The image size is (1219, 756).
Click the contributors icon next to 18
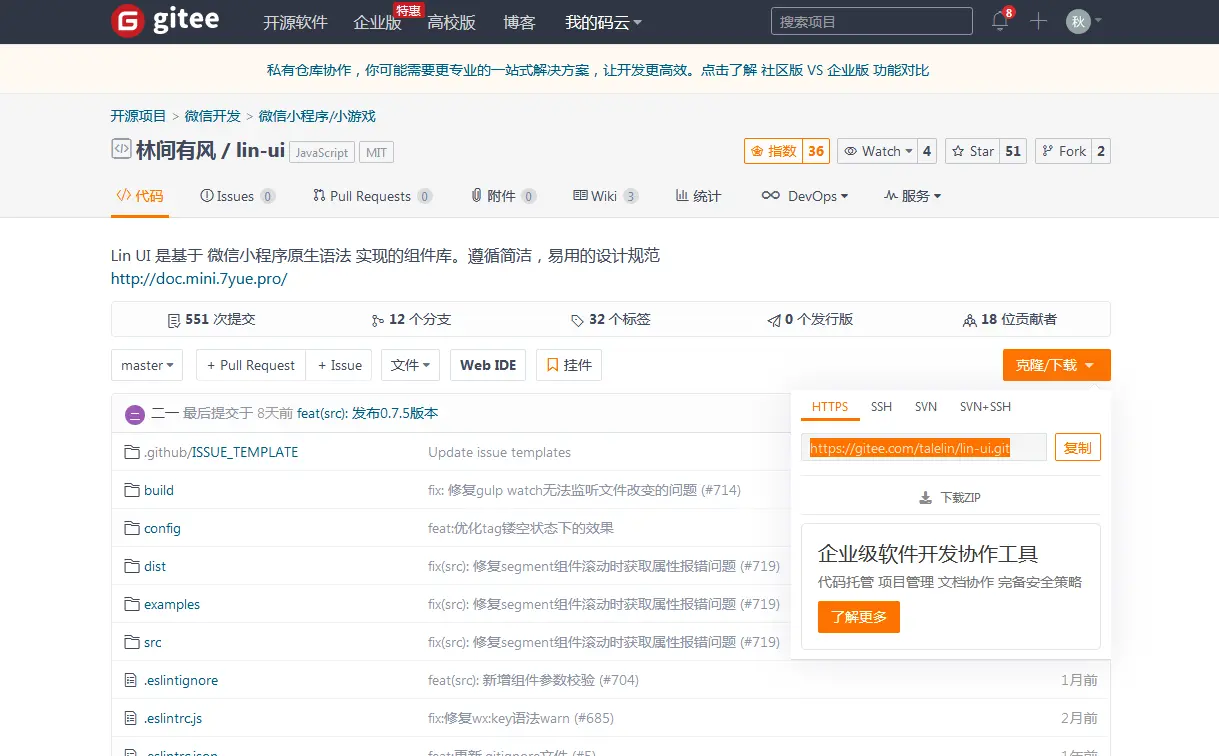pos(969,320)
